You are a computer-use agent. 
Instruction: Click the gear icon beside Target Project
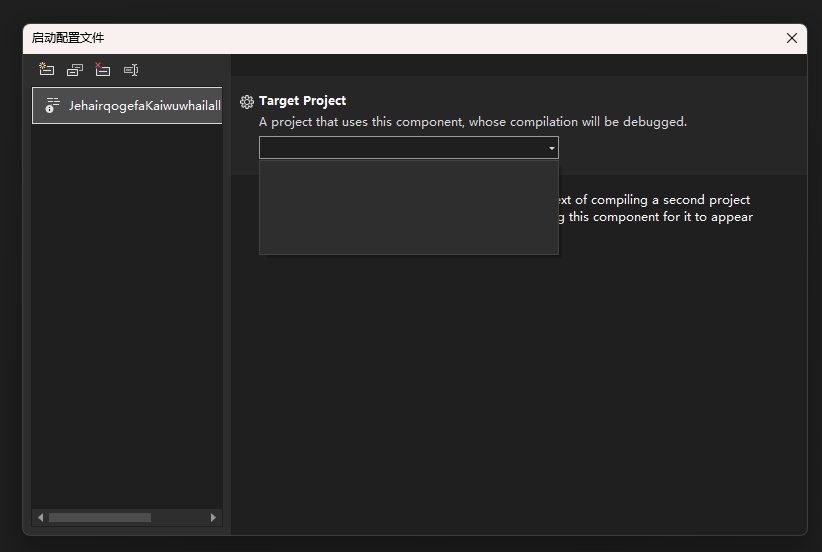click(x=247, y=102)
